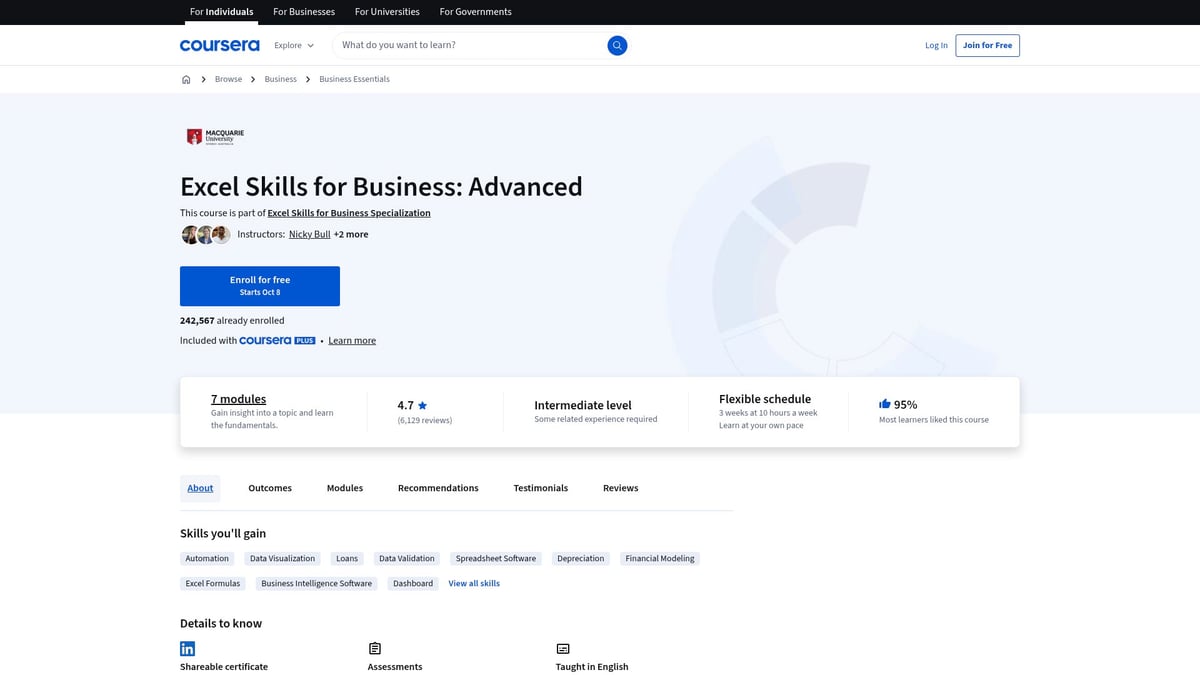Screen dimensions: 1200x675
Task: Switch to the Reviews tab
Action: 620,488
